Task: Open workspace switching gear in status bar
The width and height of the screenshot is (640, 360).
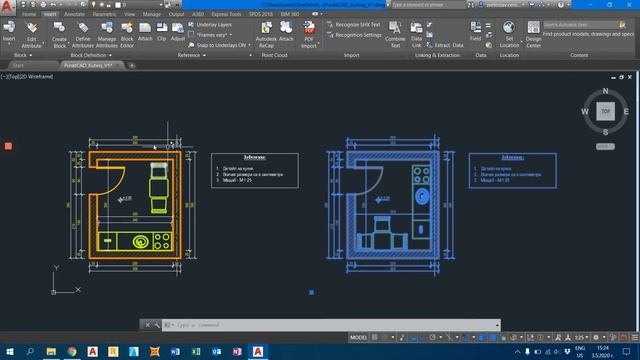Action: click(596, 338)
